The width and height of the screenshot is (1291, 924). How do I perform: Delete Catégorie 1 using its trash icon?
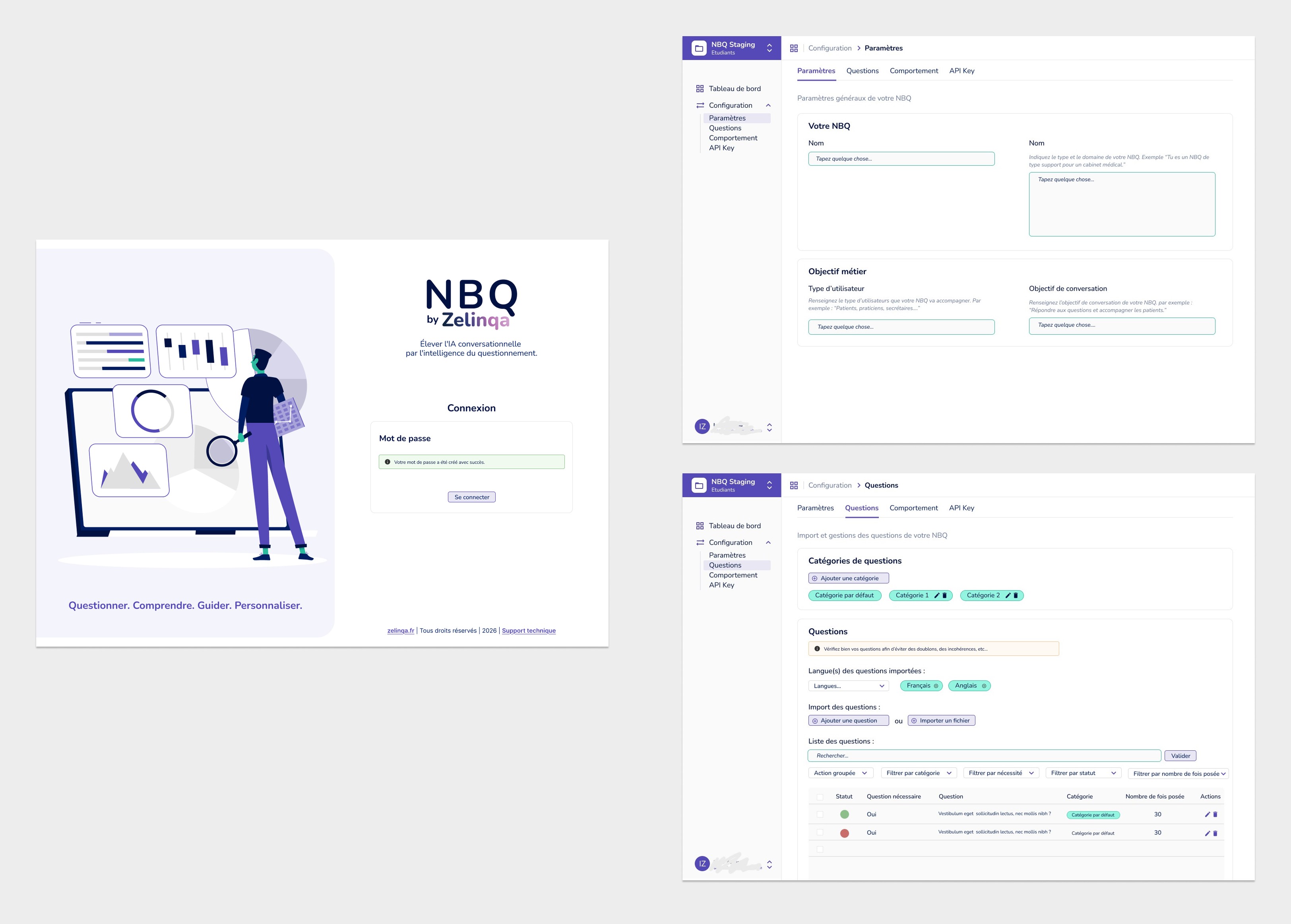[944, 595]
